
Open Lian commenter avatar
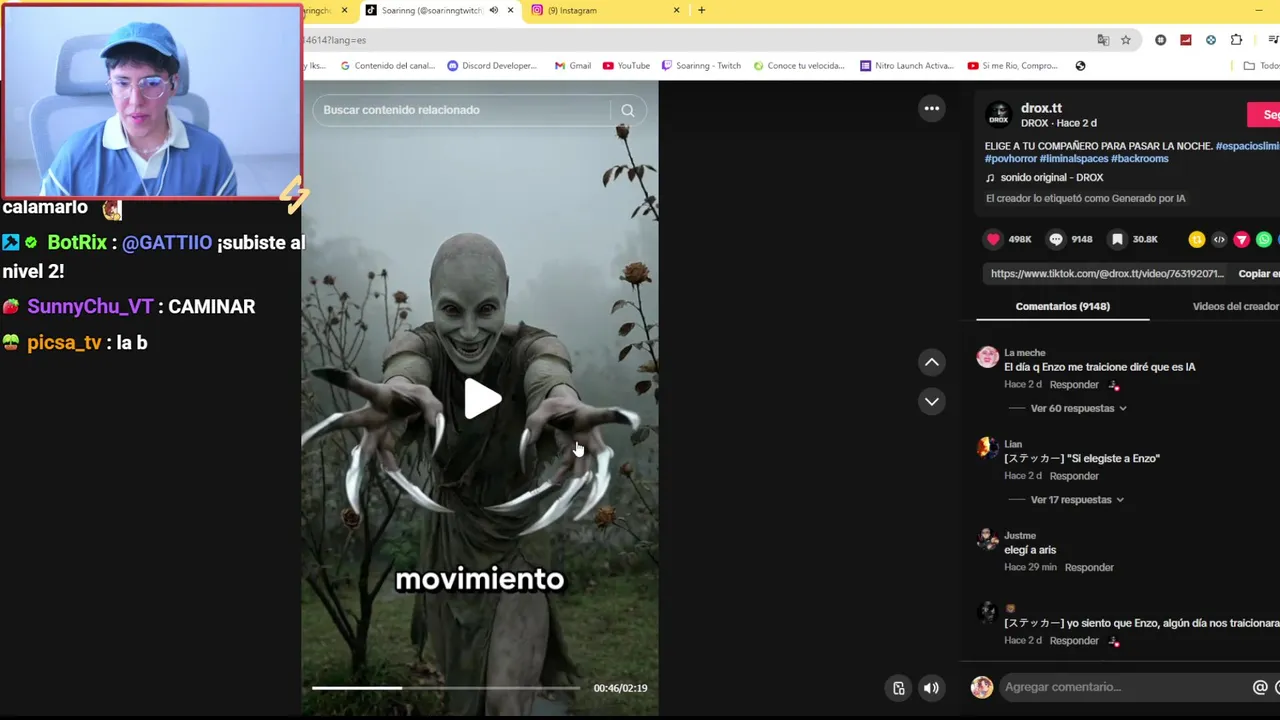[x=987, y=448]
